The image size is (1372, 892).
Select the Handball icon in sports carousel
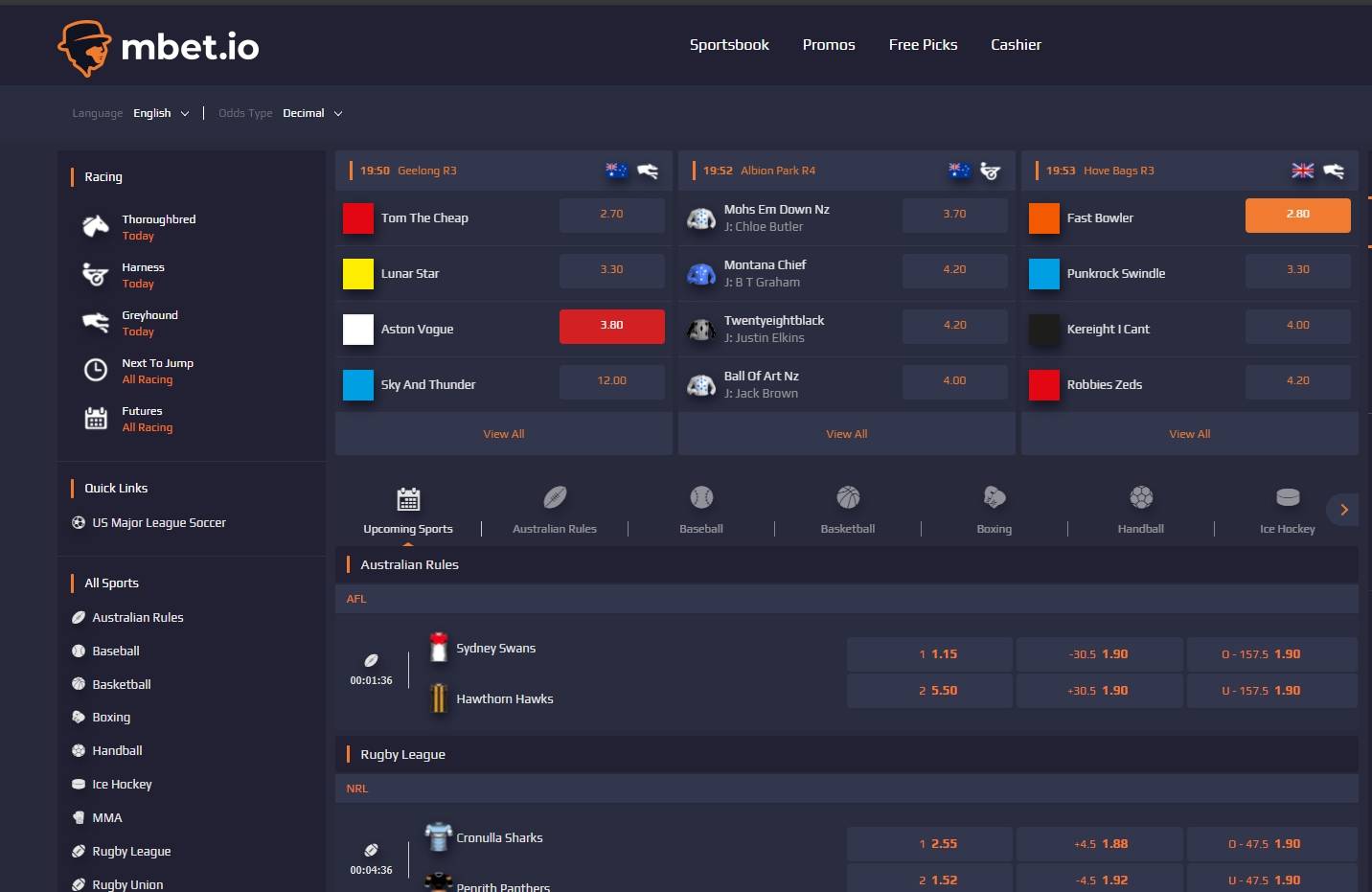click(1141, 497)
